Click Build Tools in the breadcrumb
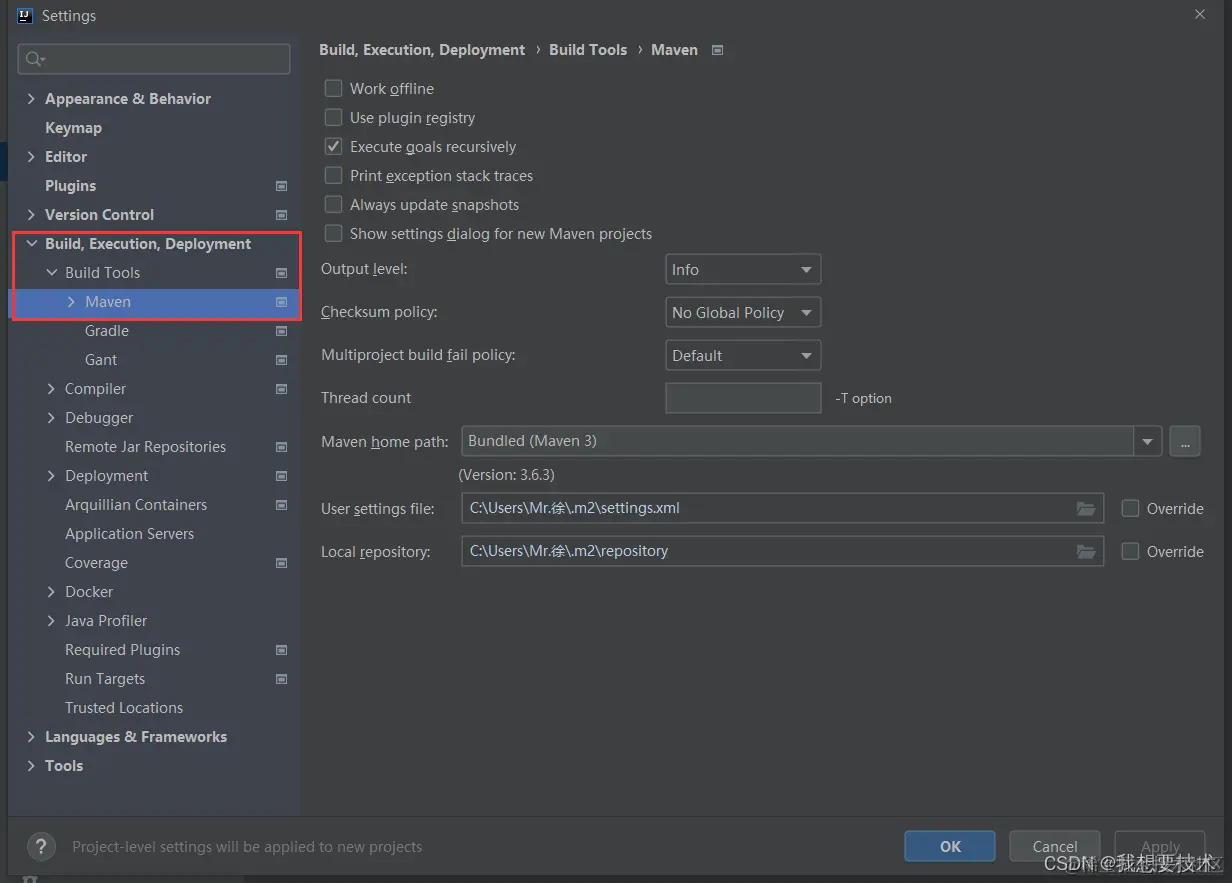The image size is (1232, 883). coord(588,50)
